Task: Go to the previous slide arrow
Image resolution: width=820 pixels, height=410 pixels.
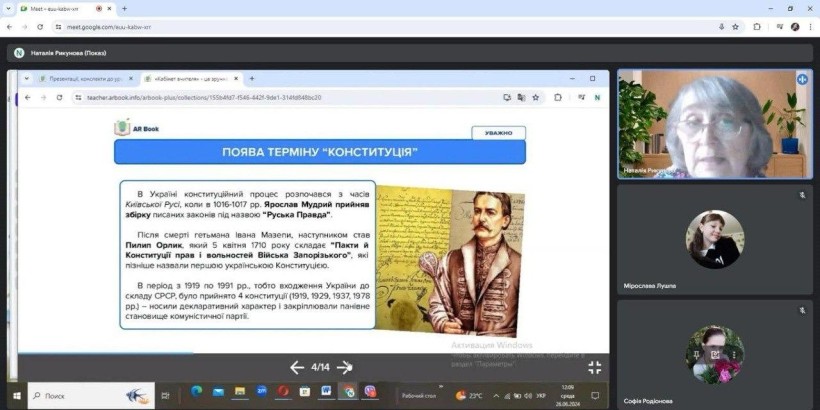Action: pyautogui.click(x=297, y=368)
